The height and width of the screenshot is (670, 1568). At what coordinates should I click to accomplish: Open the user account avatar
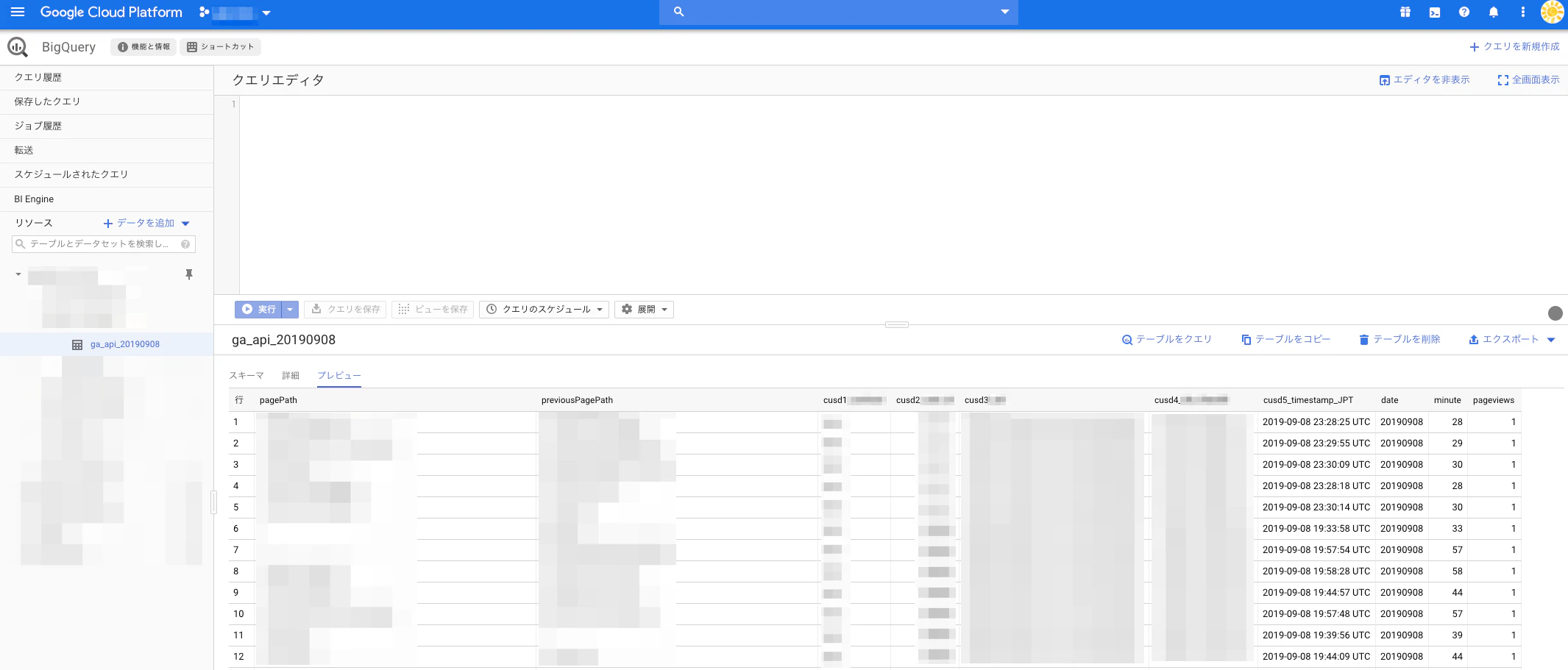coord(1552,12)
